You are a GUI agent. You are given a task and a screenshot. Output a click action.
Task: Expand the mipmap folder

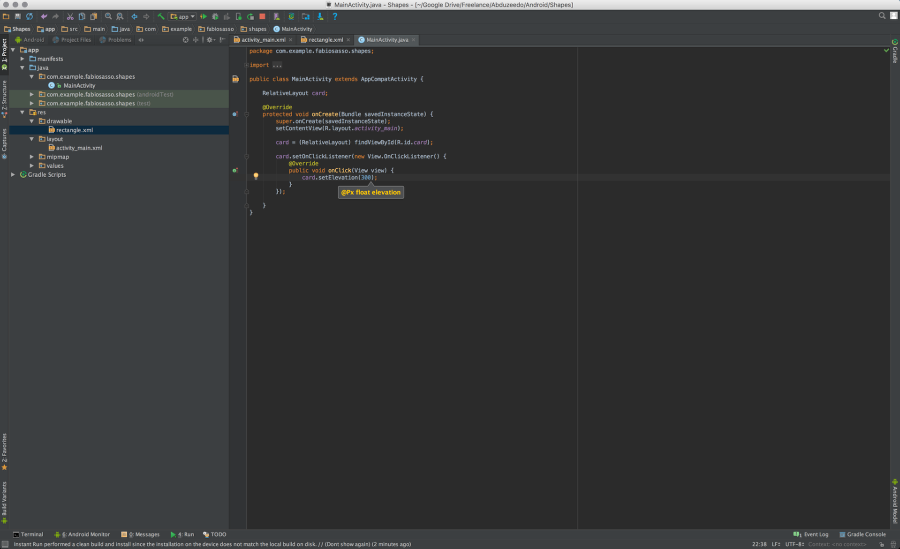[32, 157]
